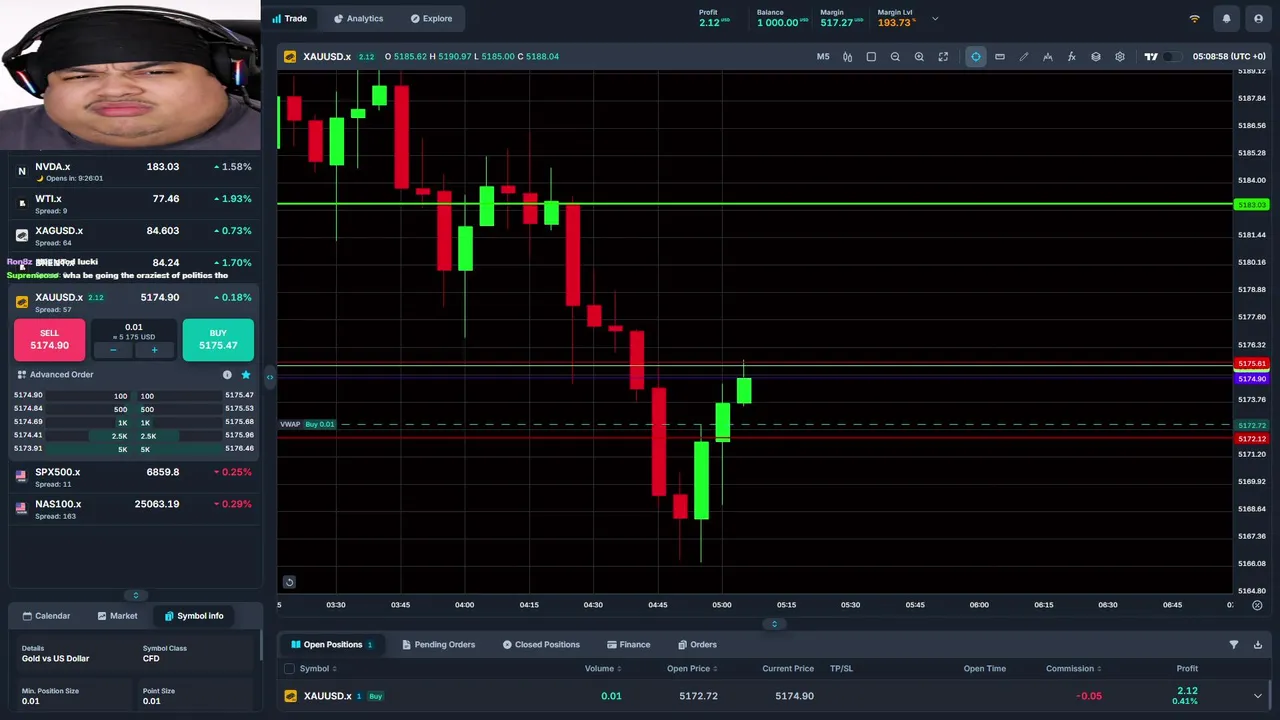Screen dimensions: 1280x720
Task: Click the 5183.03 green price level label
Action: tap(1252, 205)
